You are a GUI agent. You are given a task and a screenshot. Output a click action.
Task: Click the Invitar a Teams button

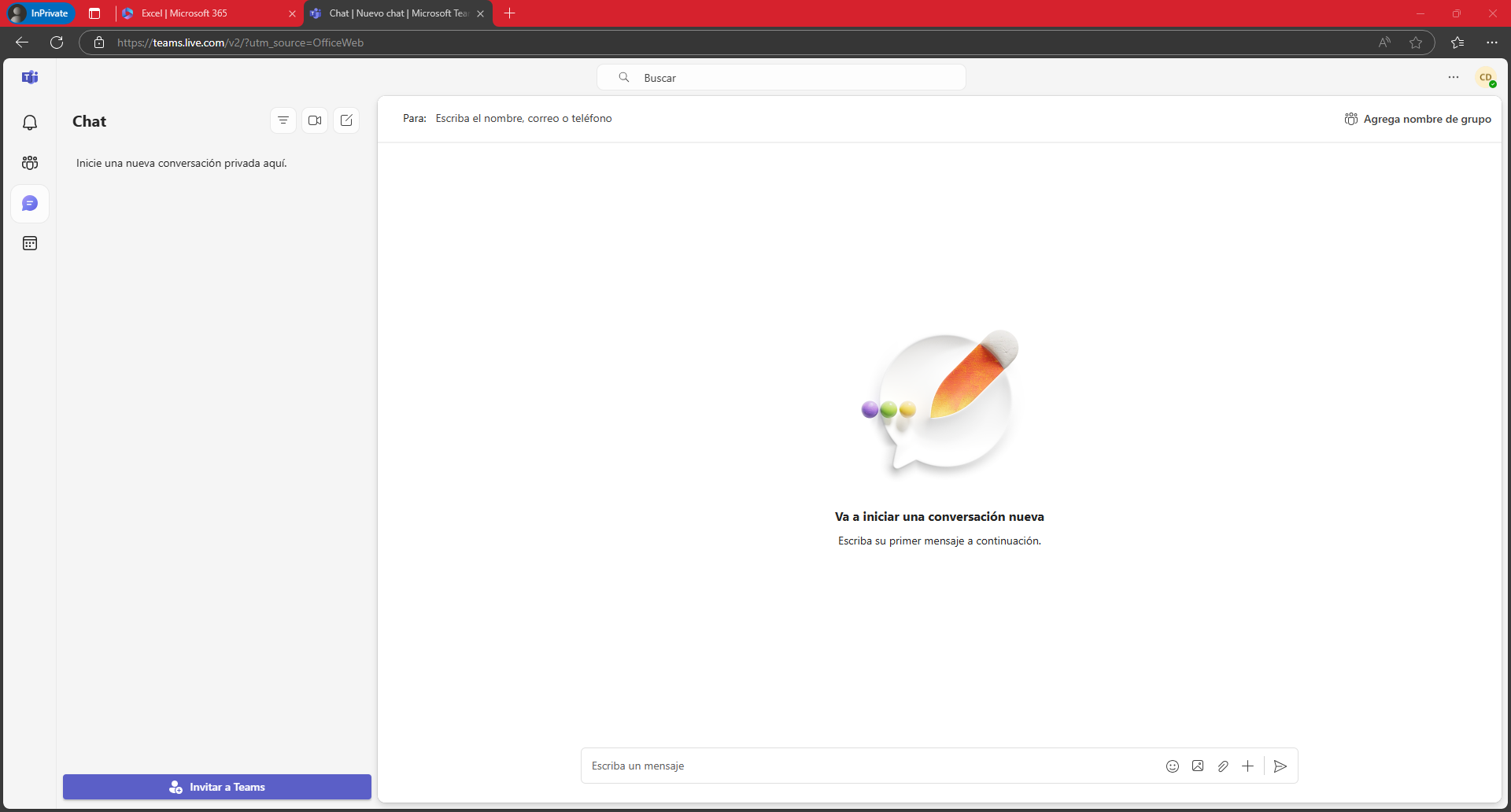click(217, 787)
